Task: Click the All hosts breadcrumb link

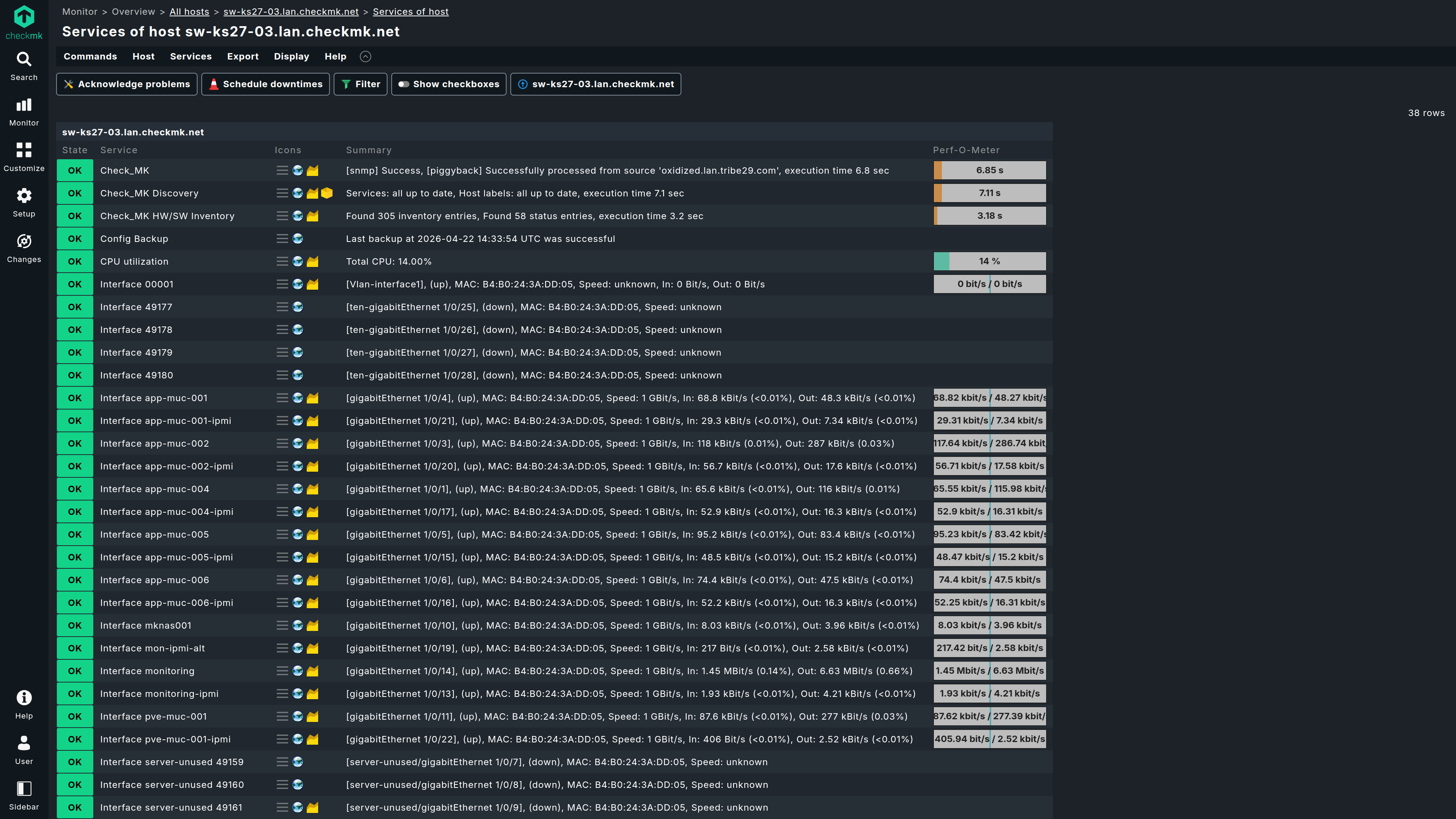Action: click(x=189, y=12)
